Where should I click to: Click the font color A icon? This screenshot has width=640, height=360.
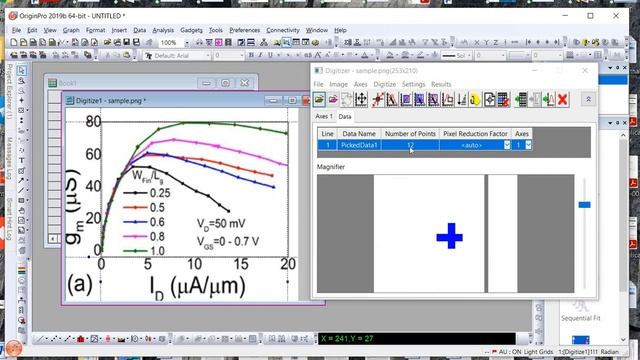pos(364,55)
